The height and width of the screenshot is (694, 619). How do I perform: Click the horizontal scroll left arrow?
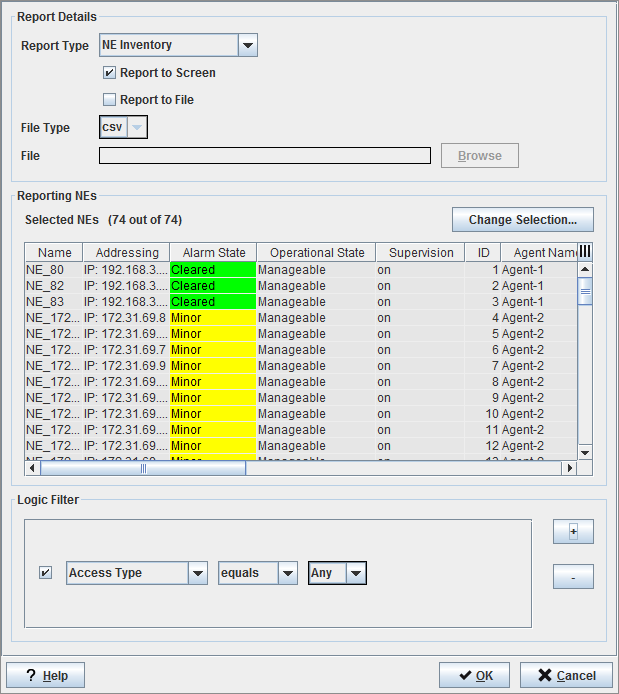click(x=32, y=468)
